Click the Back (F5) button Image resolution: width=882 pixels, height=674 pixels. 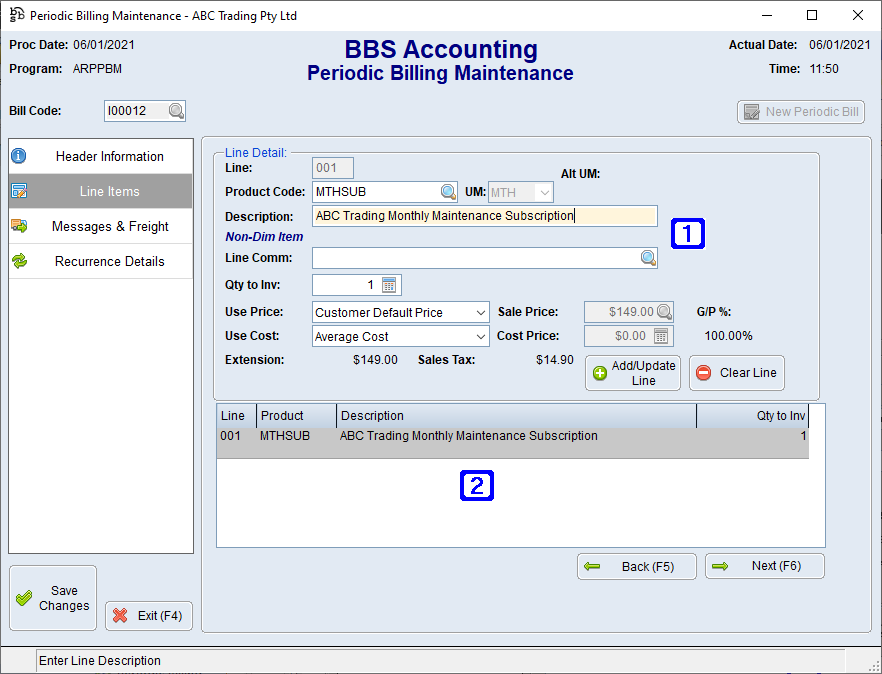(636, 565)
